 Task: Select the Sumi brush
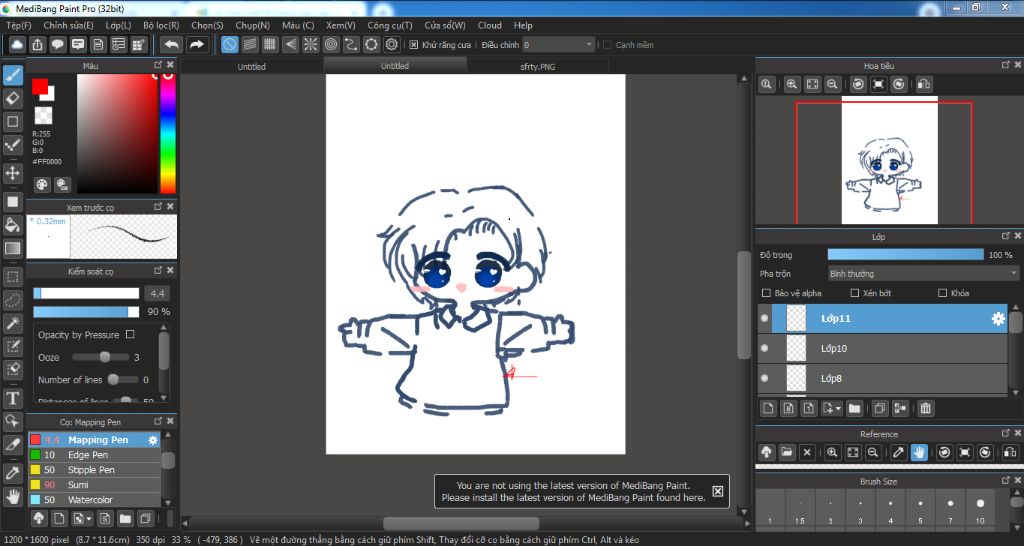click(x=94, y=485)
